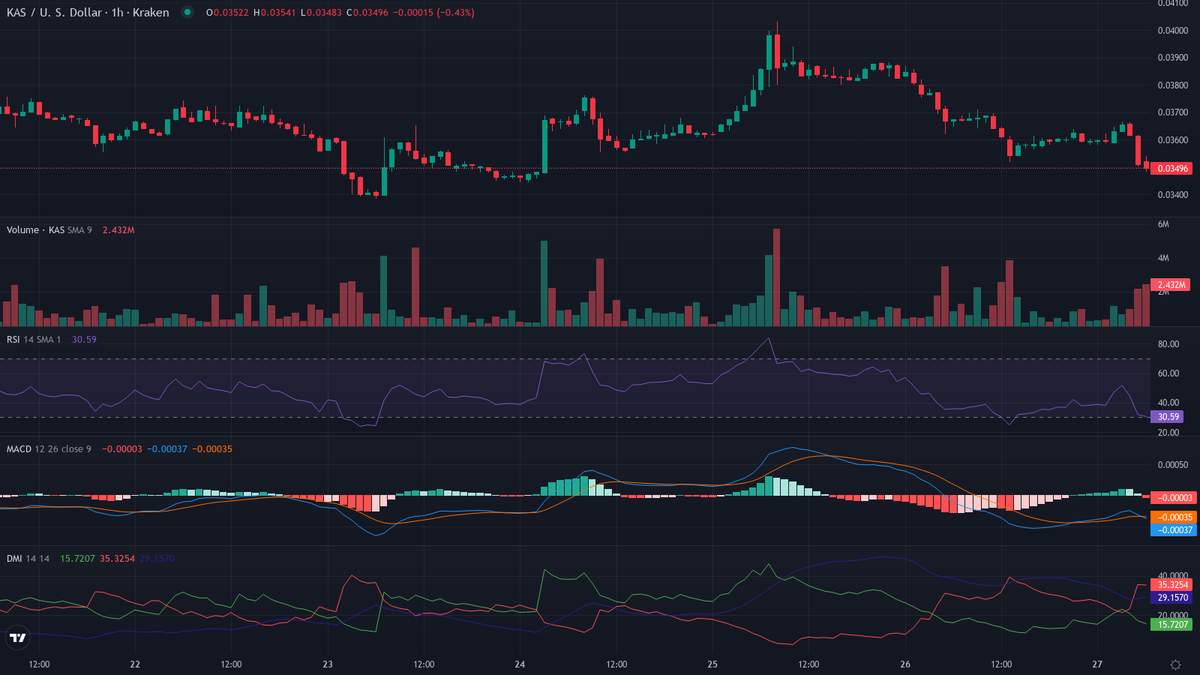The image size is (1200, 675).
Task: Click date 23 on the time axis
Action: coord(327,664)
